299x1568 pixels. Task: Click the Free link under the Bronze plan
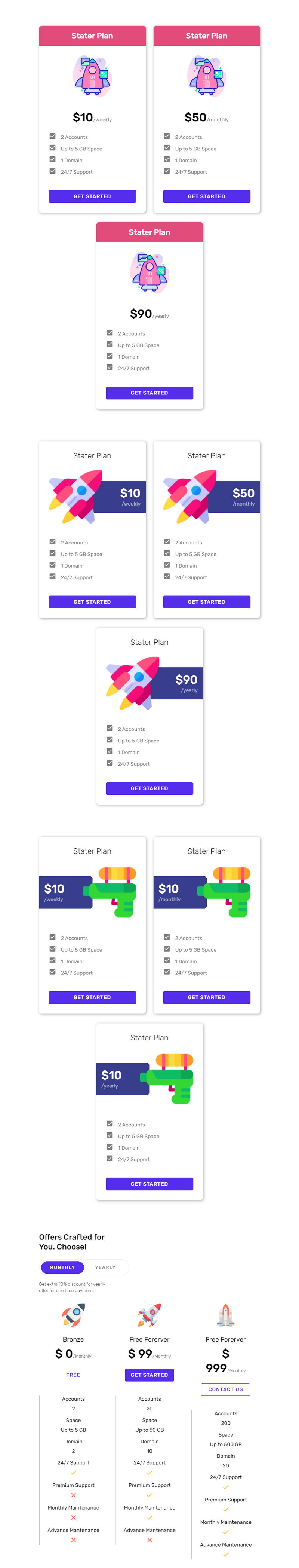pos(73,1375)
